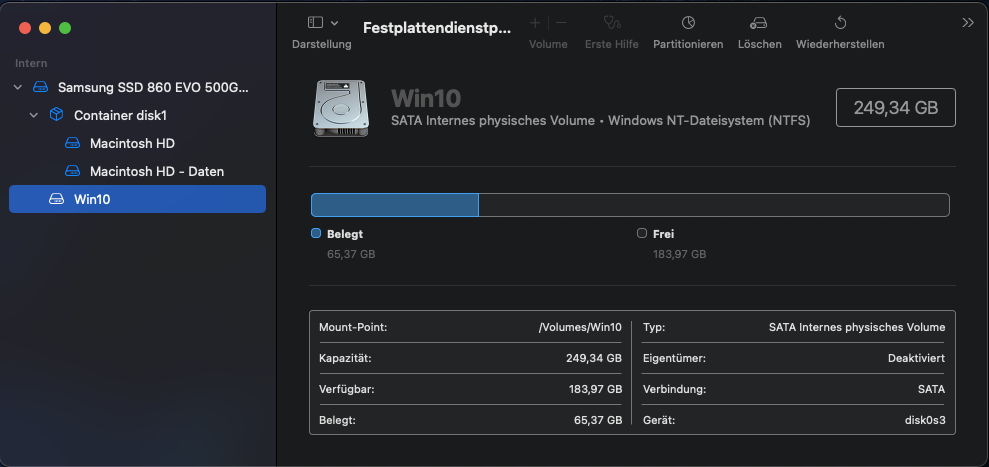Click the Container disk1 cube icon
The height and width of the screenshot is (467, 989).
pos(56,115)
